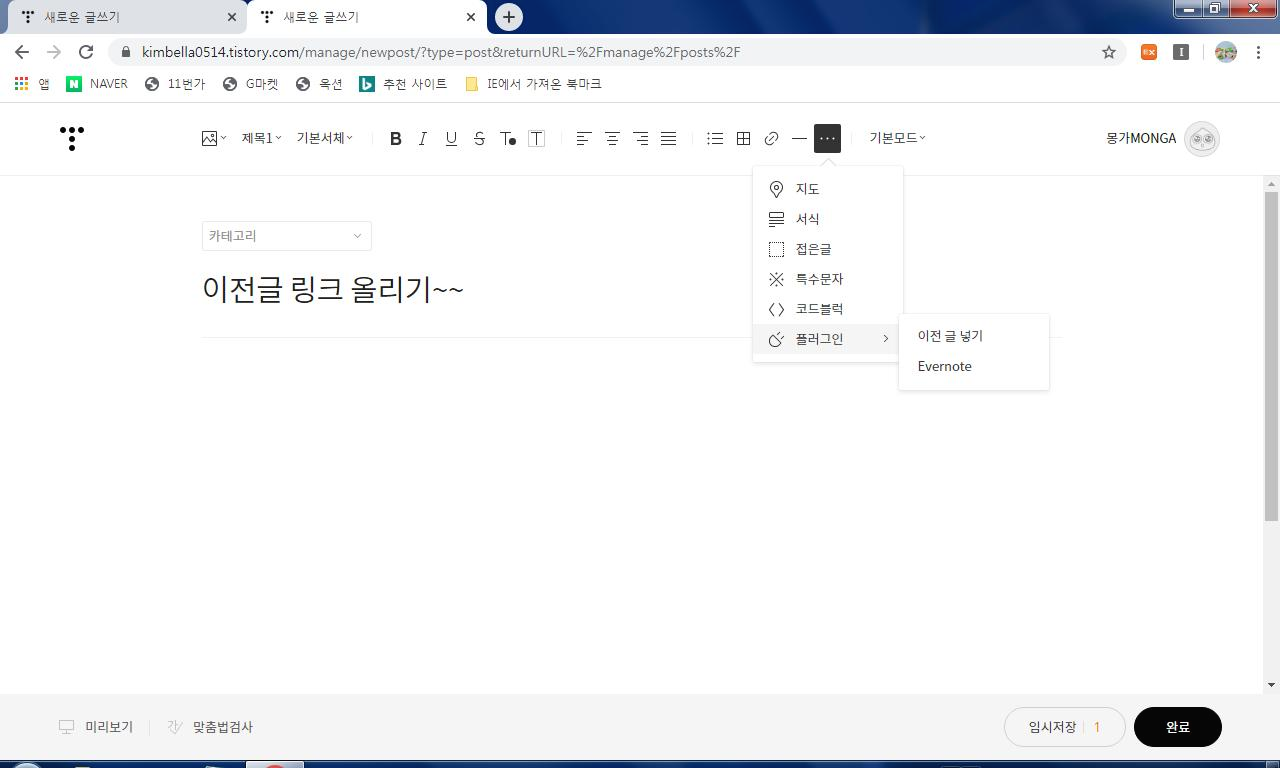Select 특수문자 special characters option

(827, 279)
